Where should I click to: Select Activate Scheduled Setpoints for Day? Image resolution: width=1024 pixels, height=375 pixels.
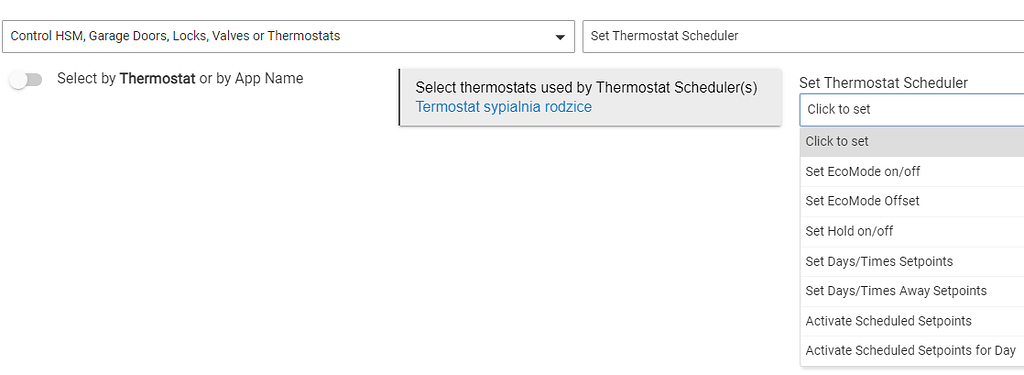coord(912,351)
